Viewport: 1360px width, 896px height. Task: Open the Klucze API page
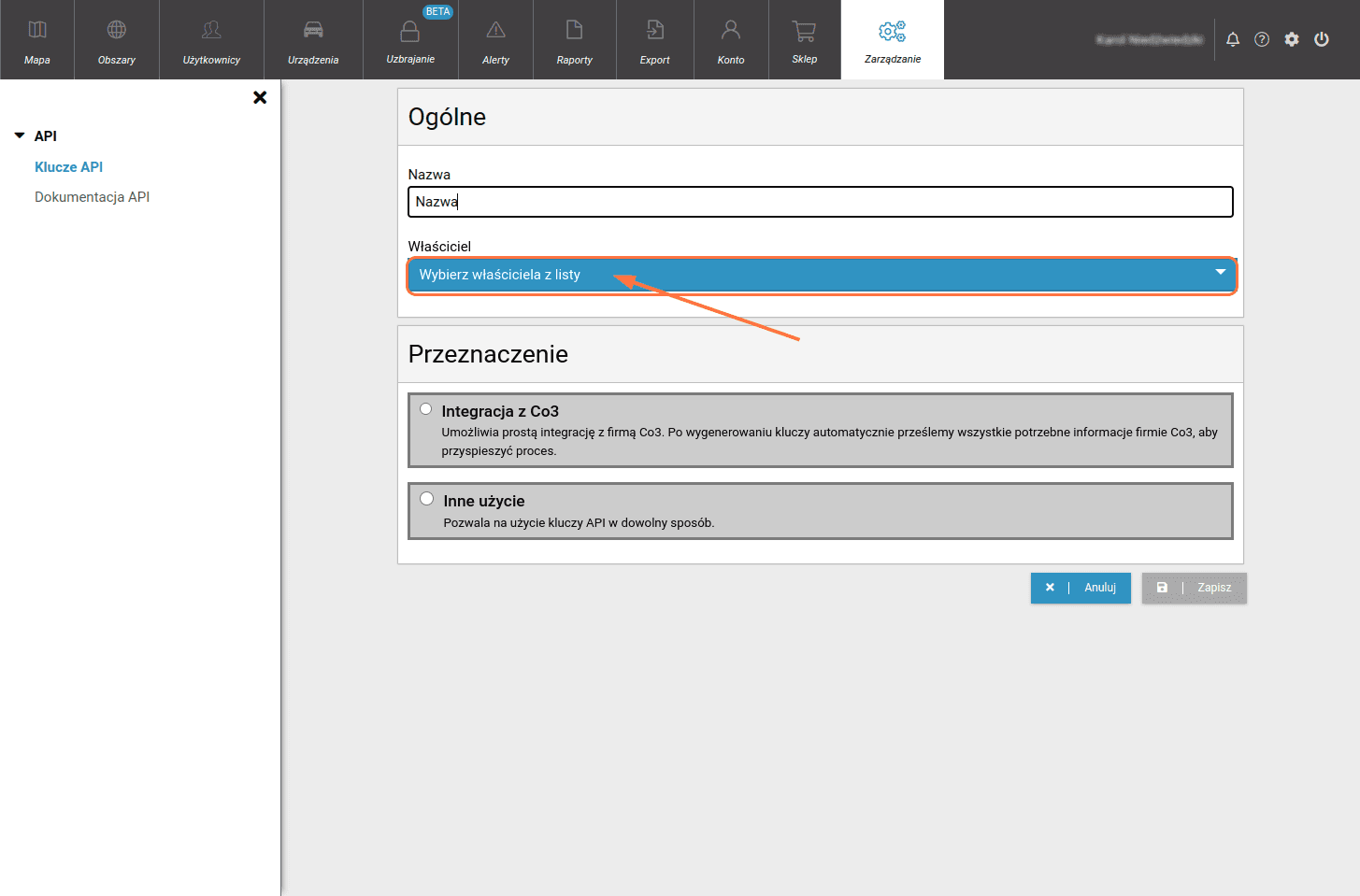[x=68, y=167]
